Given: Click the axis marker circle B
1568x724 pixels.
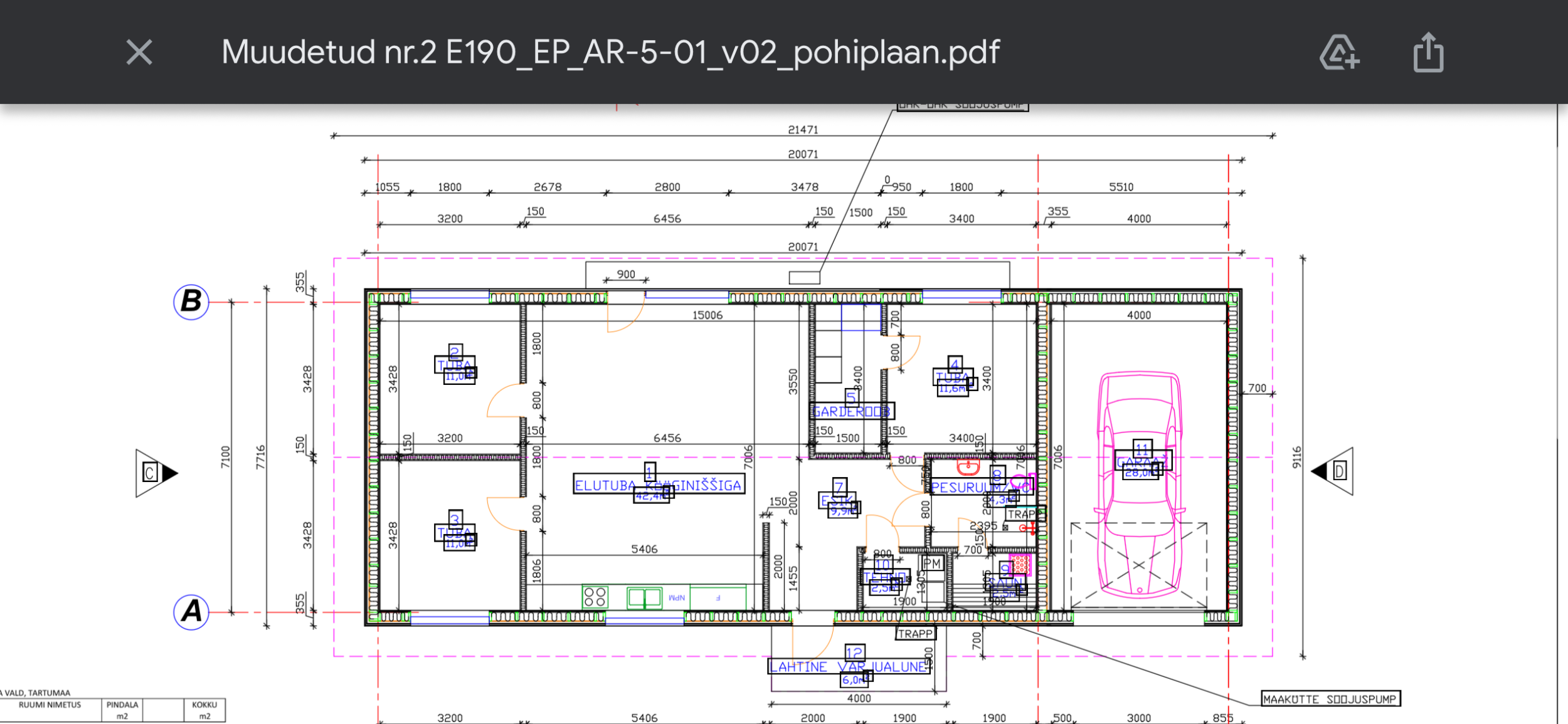Looking at the screenshot, I should 191,302.
